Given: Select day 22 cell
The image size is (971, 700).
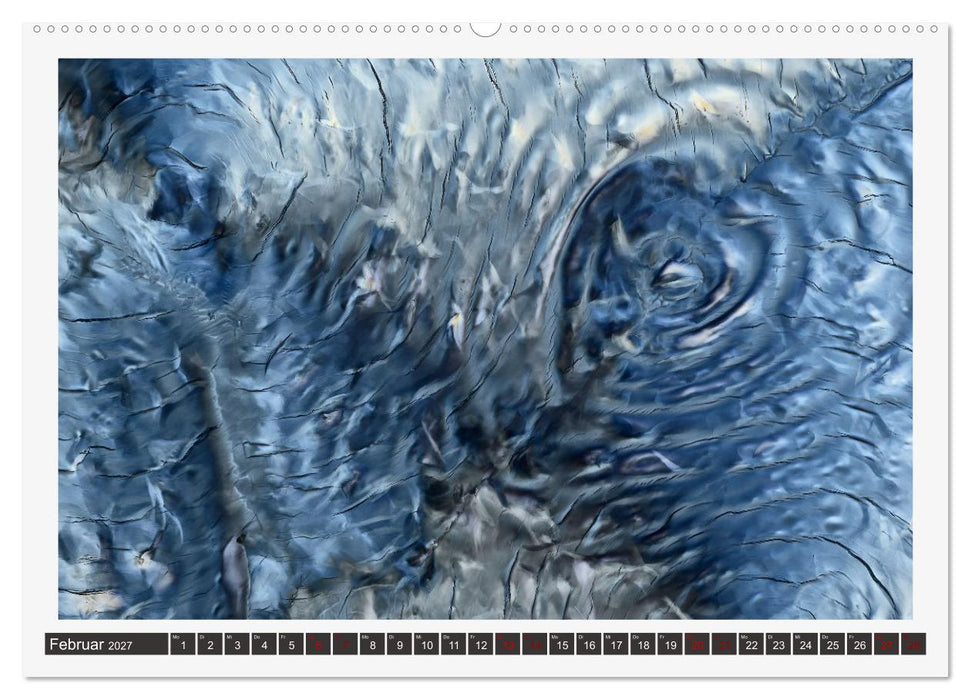Looking at the screenshot, I should pyautogui.click(x=751, y=644).
